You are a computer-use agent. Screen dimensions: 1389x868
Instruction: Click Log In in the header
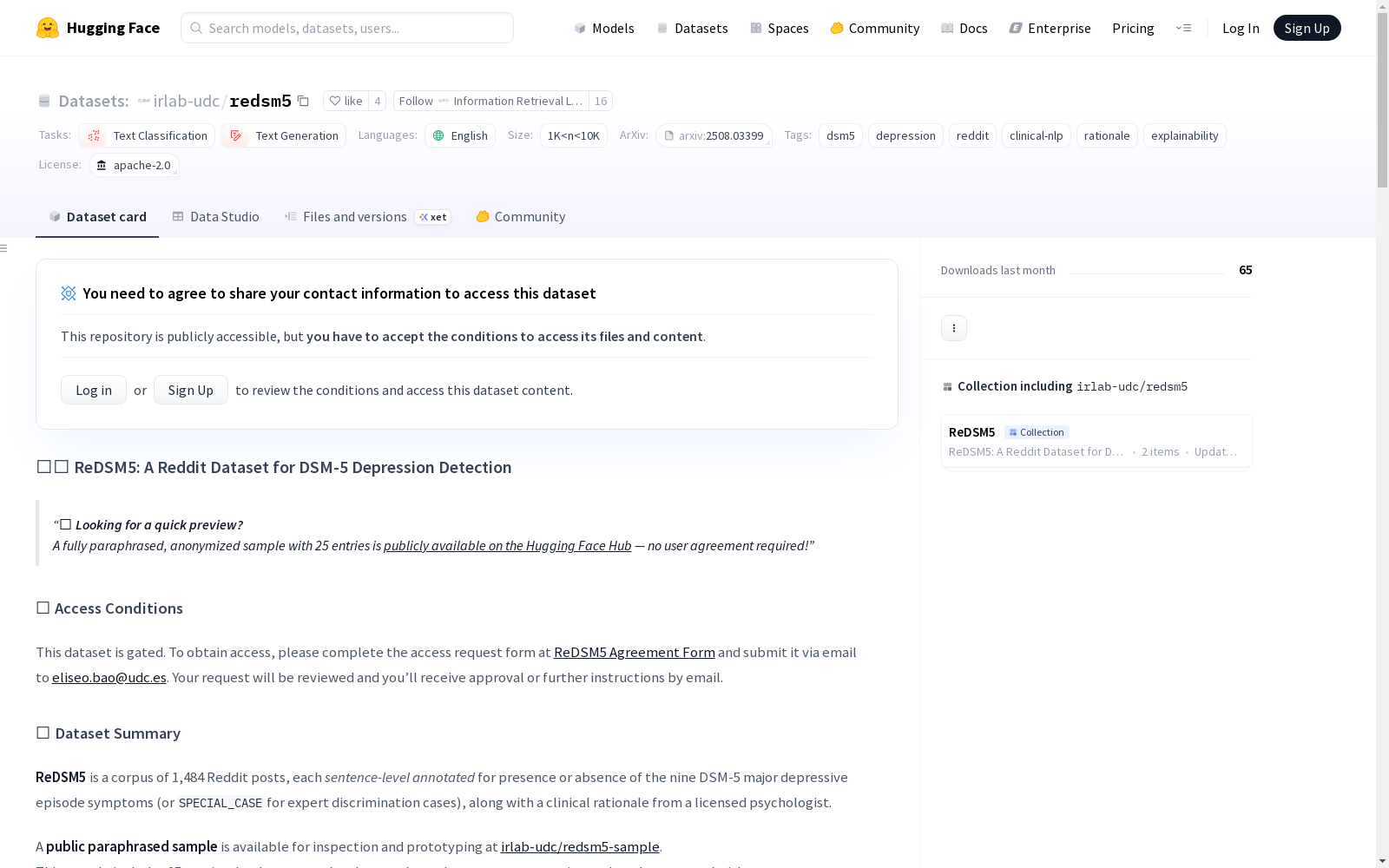pos(1241,28)
